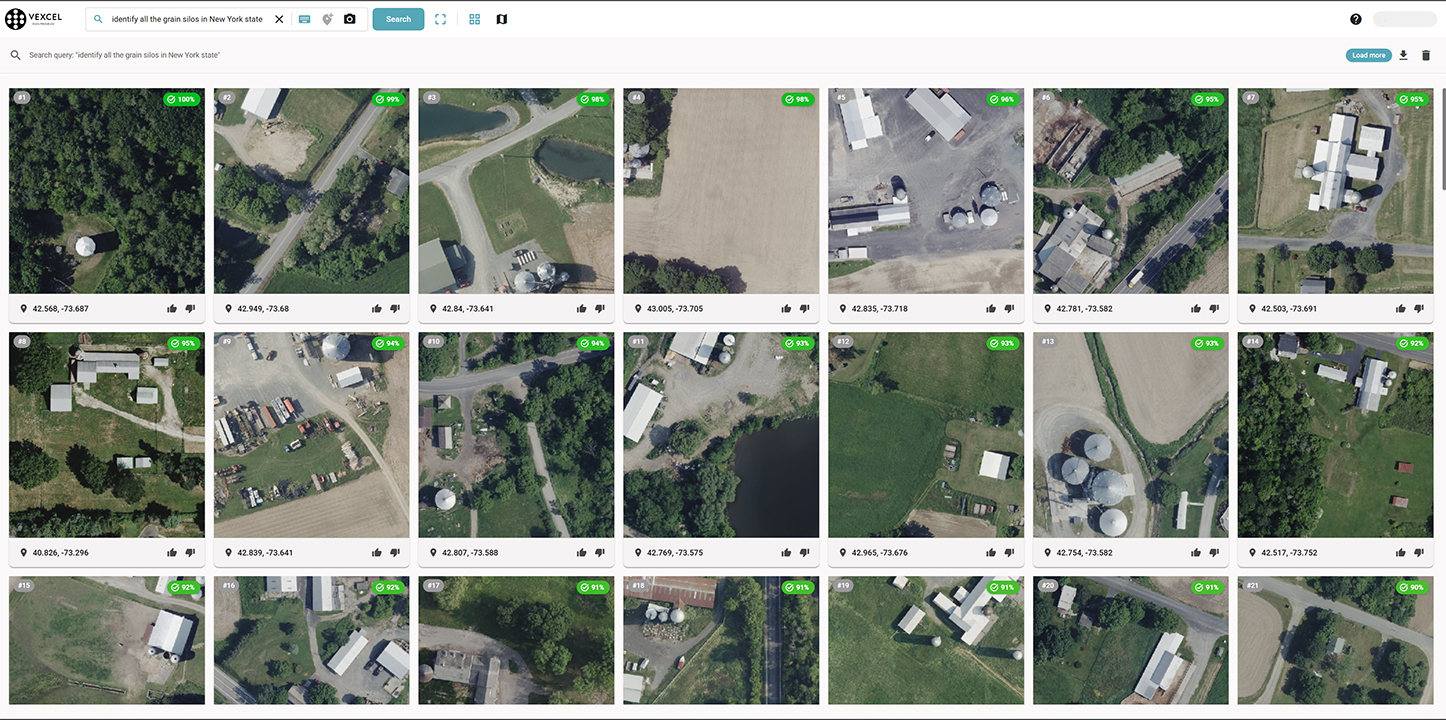The height and width of the screenshot is (720, 1446).
Task: Like the result at 42.835, -73.718
Action: click(x=991, y=308)
